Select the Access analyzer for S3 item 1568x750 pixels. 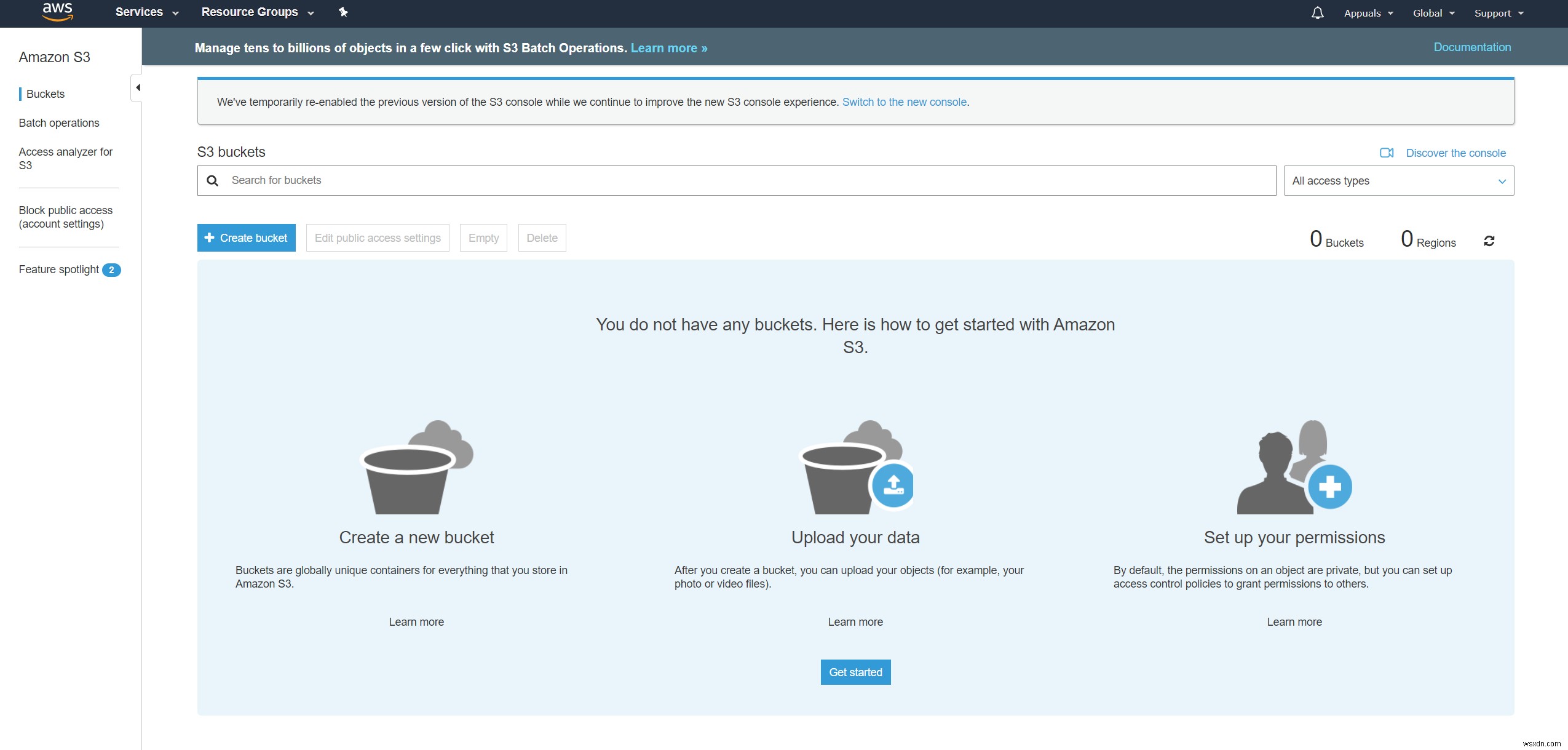[x=65, y=158]
